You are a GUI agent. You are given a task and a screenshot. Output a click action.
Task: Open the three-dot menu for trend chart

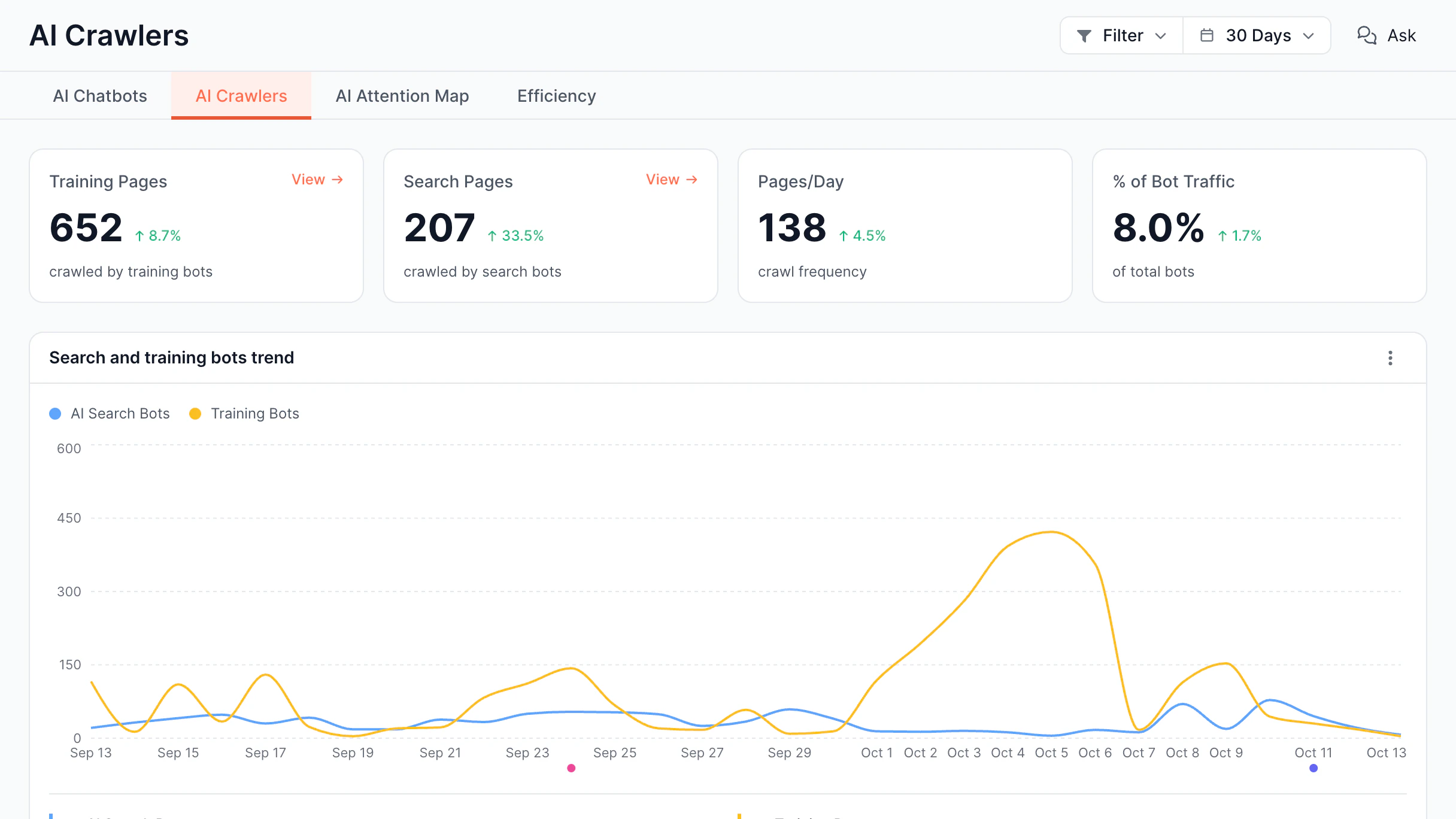tap(1390, 358)
